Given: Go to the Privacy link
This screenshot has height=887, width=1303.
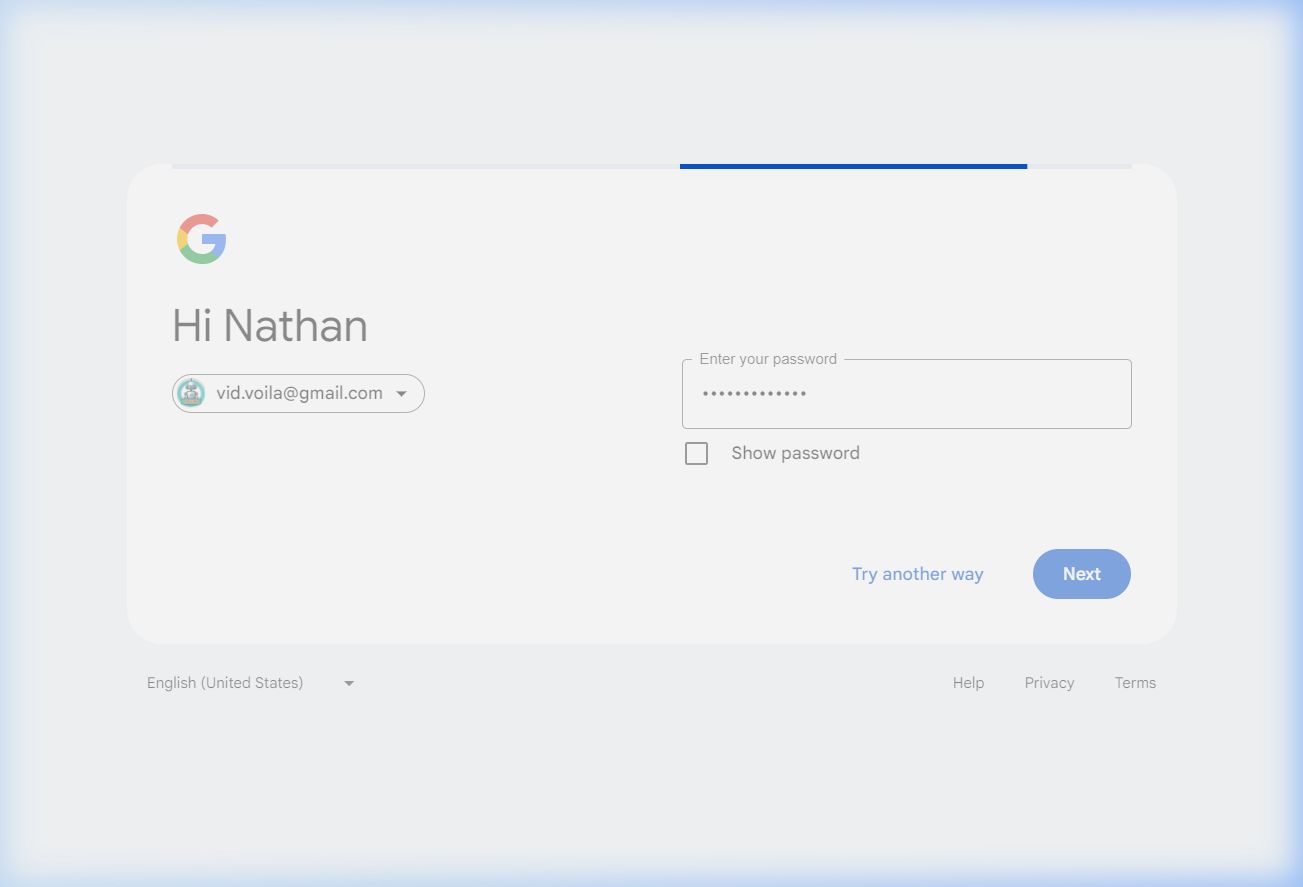Looking at the screenshot, I should pos(1049,683).
